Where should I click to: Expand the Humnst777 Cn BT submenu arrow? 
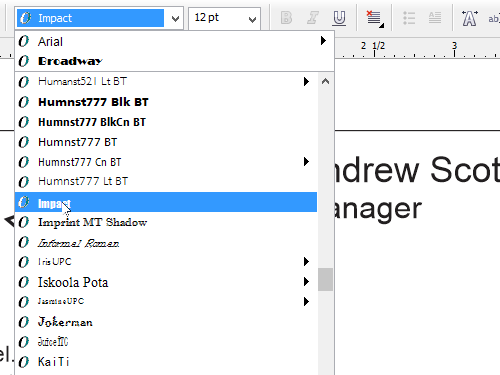pos(306,162)
